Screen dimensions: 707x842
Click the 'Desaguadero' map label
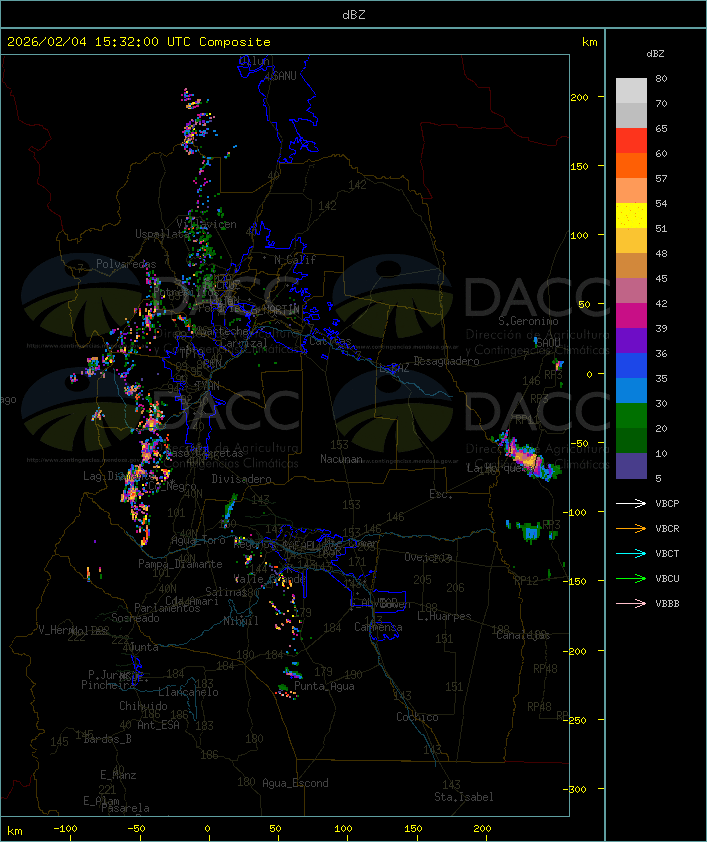click(446, 361)
